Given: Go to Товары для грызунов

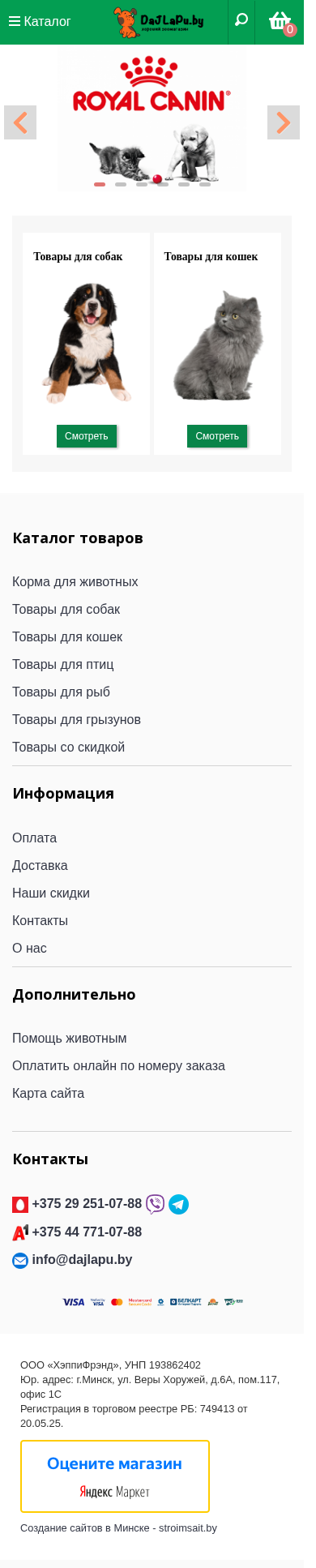Looking at the screenshot, I should point(77,720).
